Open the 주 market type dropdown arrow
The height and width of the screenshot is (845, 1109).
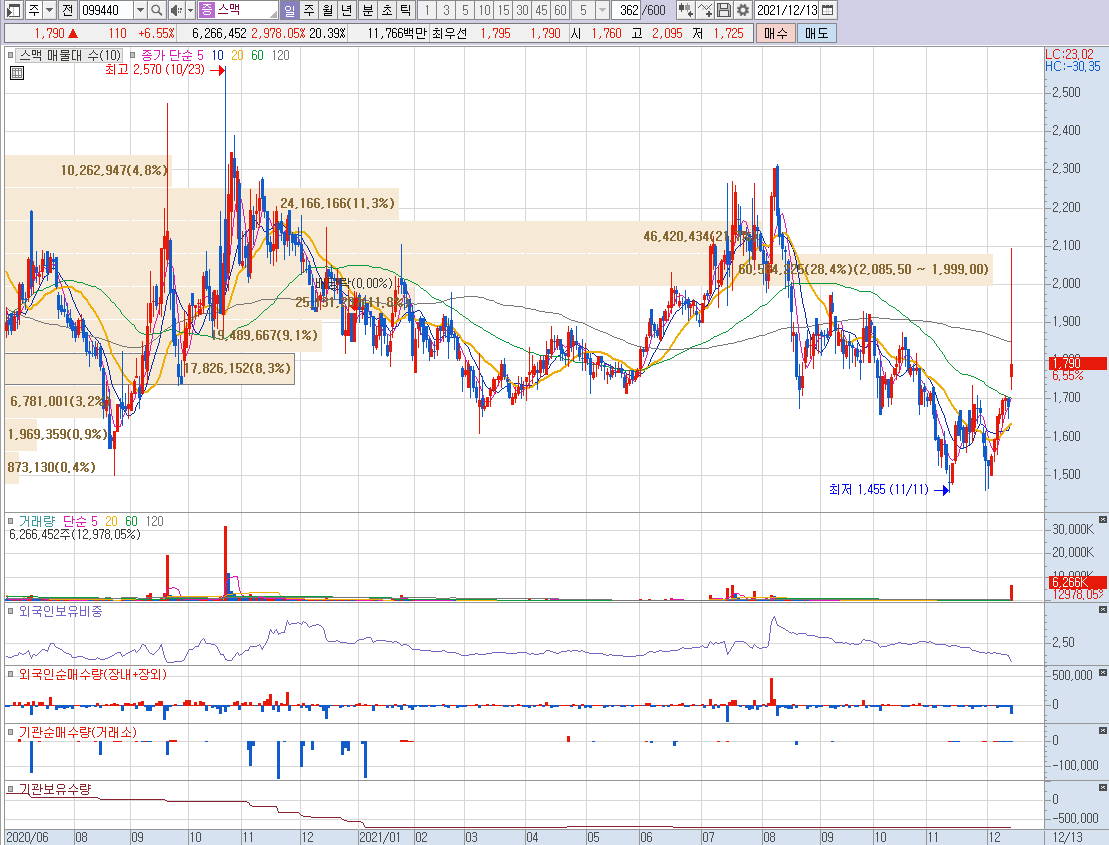click(50, 10)
